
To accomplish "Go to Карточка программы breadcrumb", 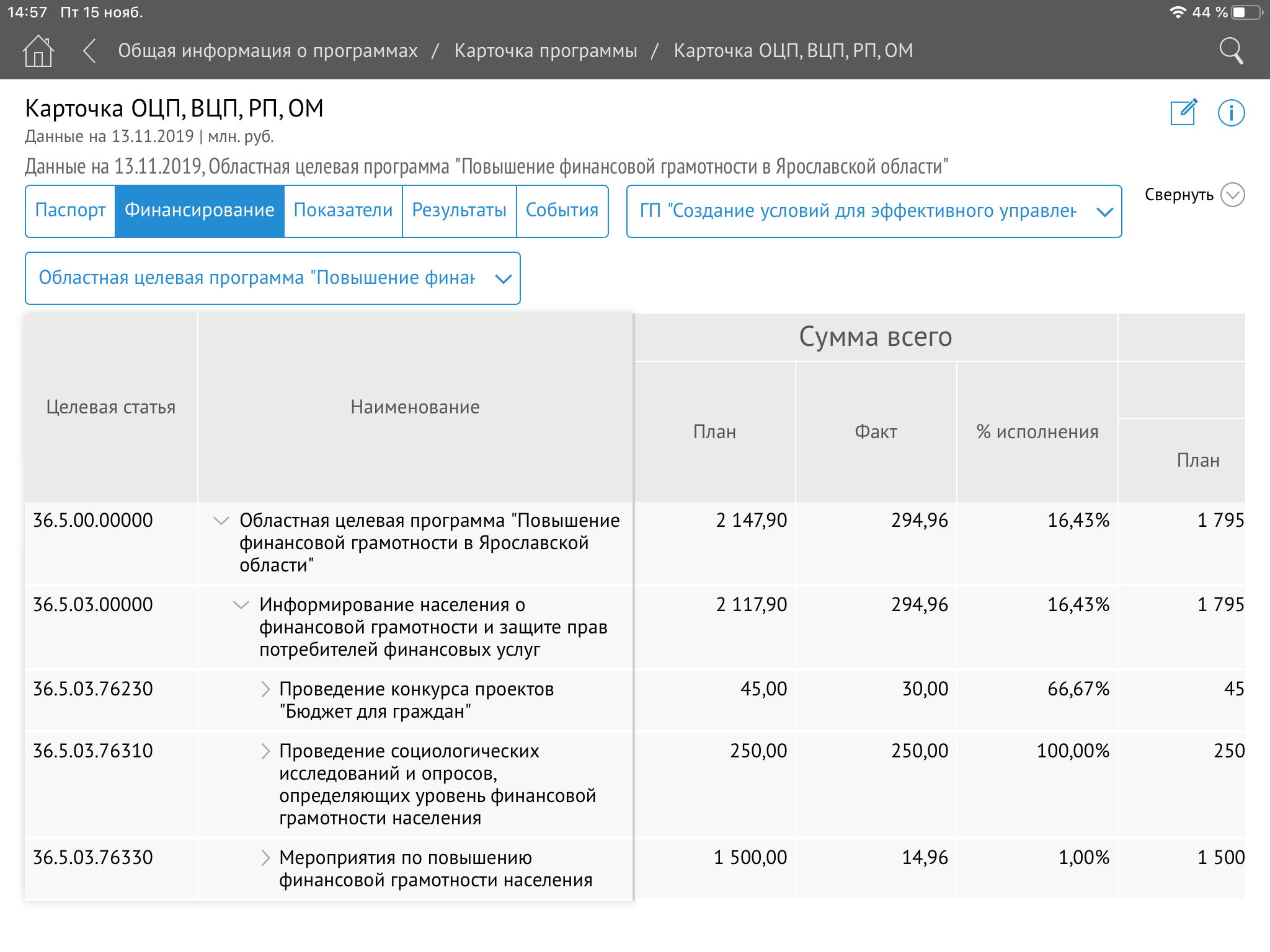I will (x=546, y=51).
